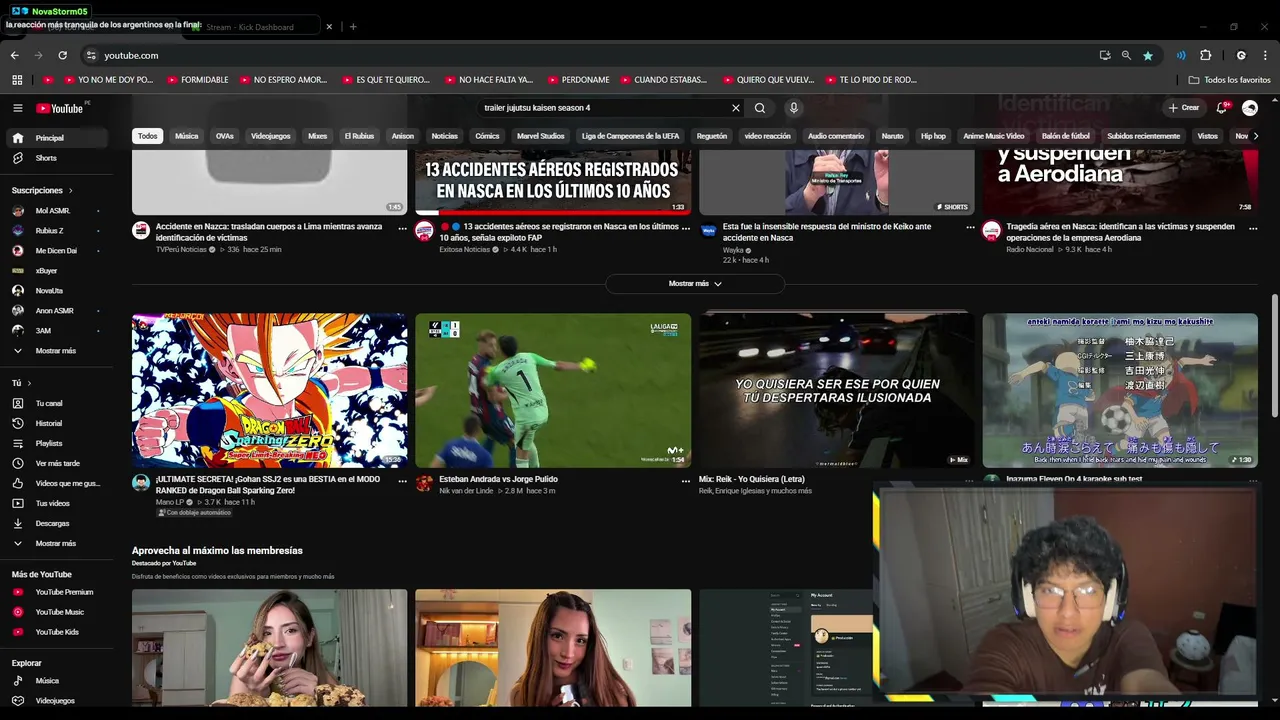Viewport: 1280px width, 720px height.
Task: Select the Todos filter chip
Action: (148, 136)
